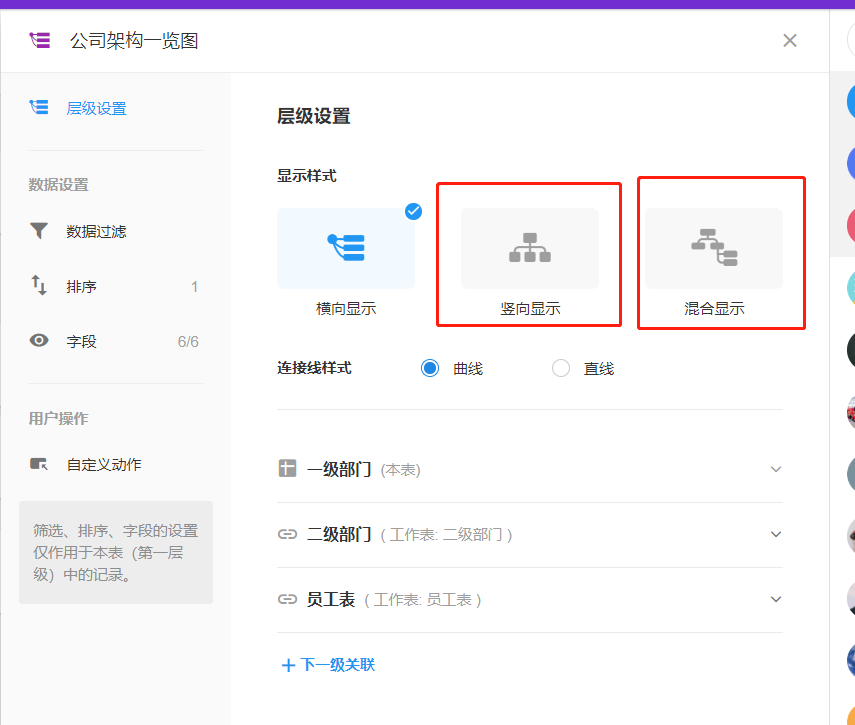Choose the 曲线 connection line radio
855x725 pixels.
(x=430, y=368)
